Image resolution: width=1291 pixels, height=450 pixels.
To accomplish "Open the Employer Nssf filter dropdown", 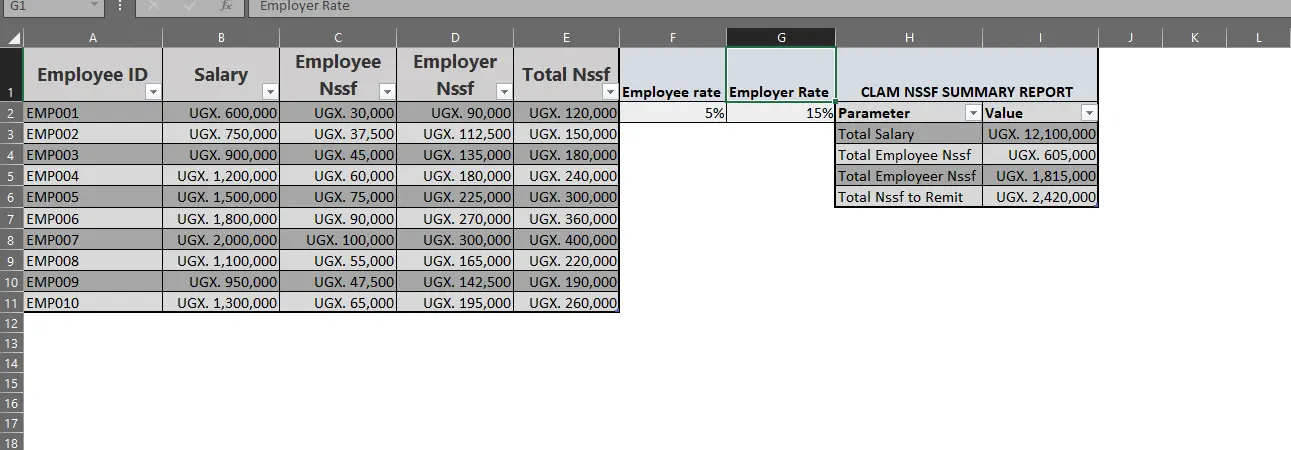I will pos(503,91).
